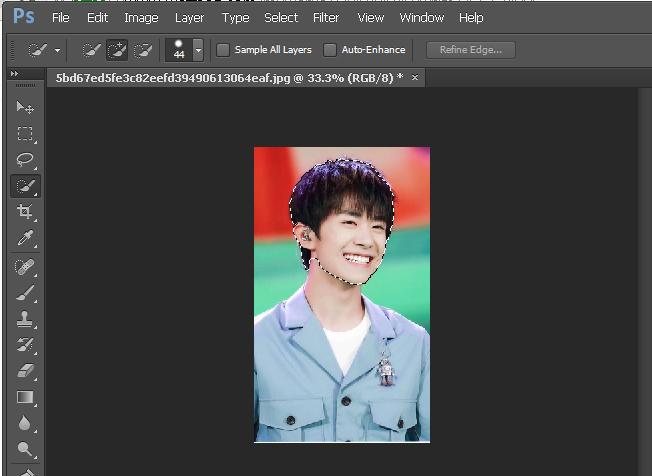The height and width of the screenshot is (476, 652).
Task: Click the New Selection mode icon
Action: (x=91, y=49)
